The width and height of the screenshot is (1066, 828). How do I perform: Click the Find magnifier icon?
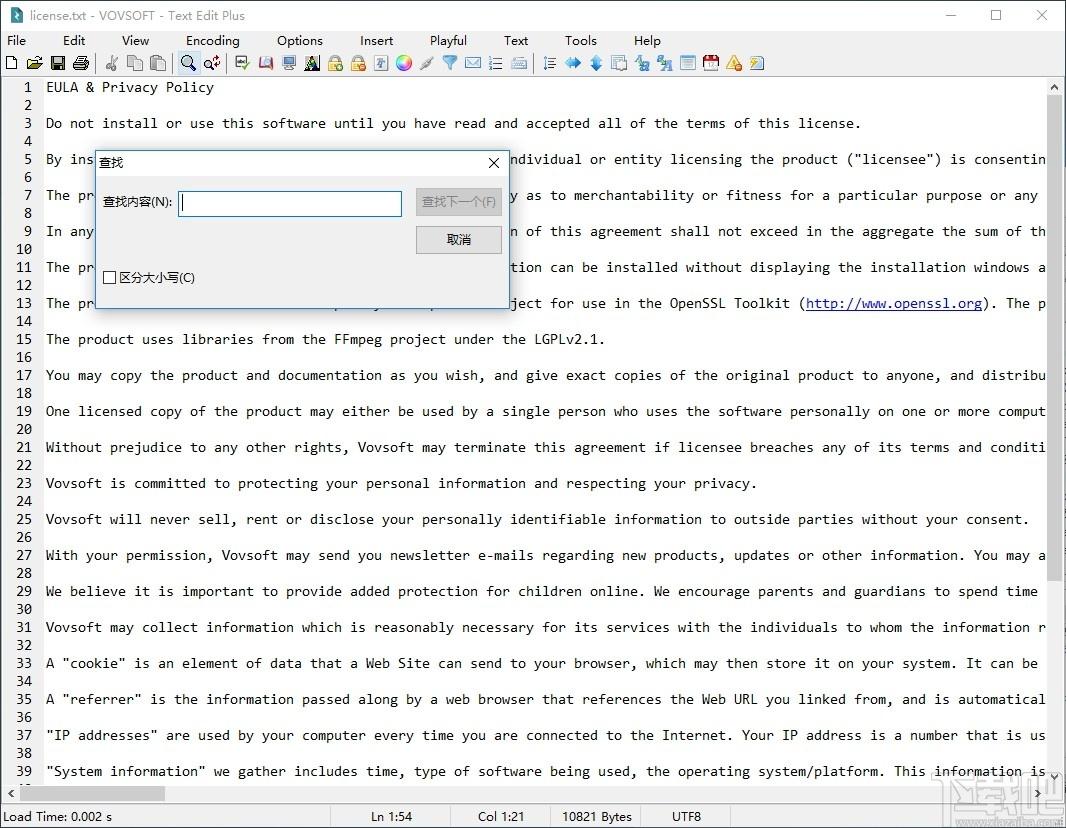coord(188,63)
